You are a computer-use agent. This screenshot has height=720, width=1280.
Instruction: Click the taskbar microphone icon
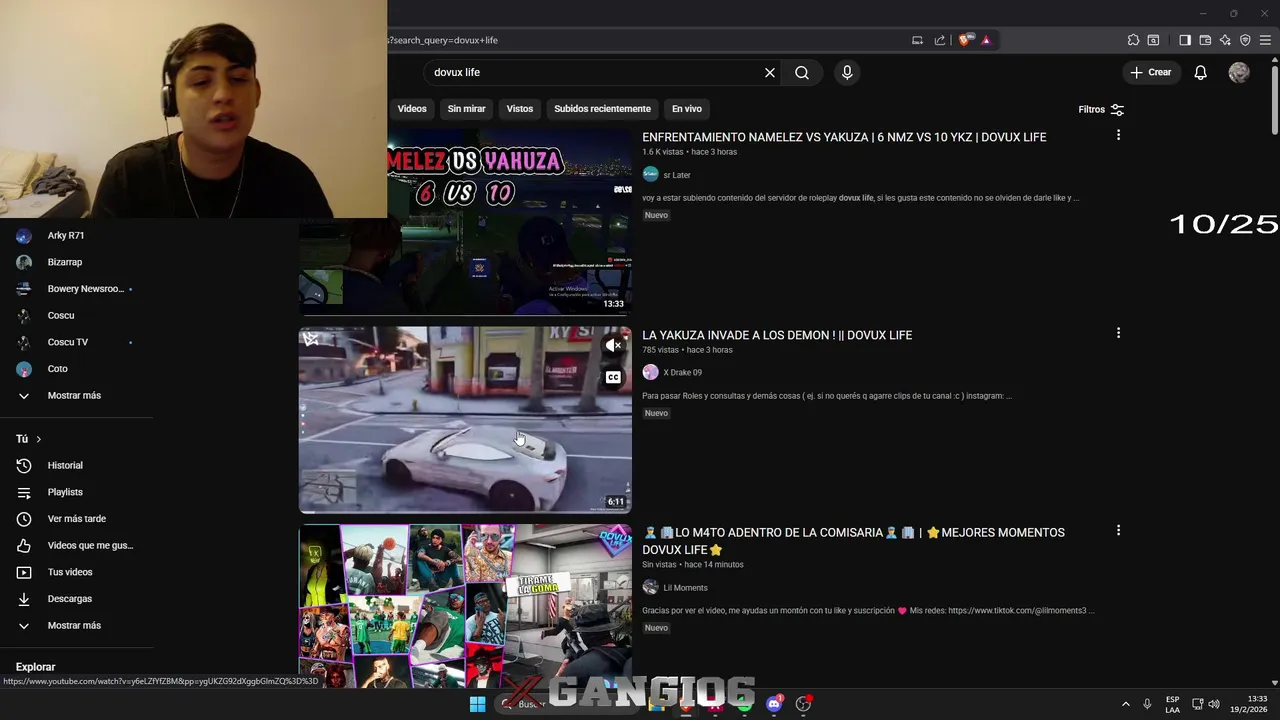pos(1147,704)
